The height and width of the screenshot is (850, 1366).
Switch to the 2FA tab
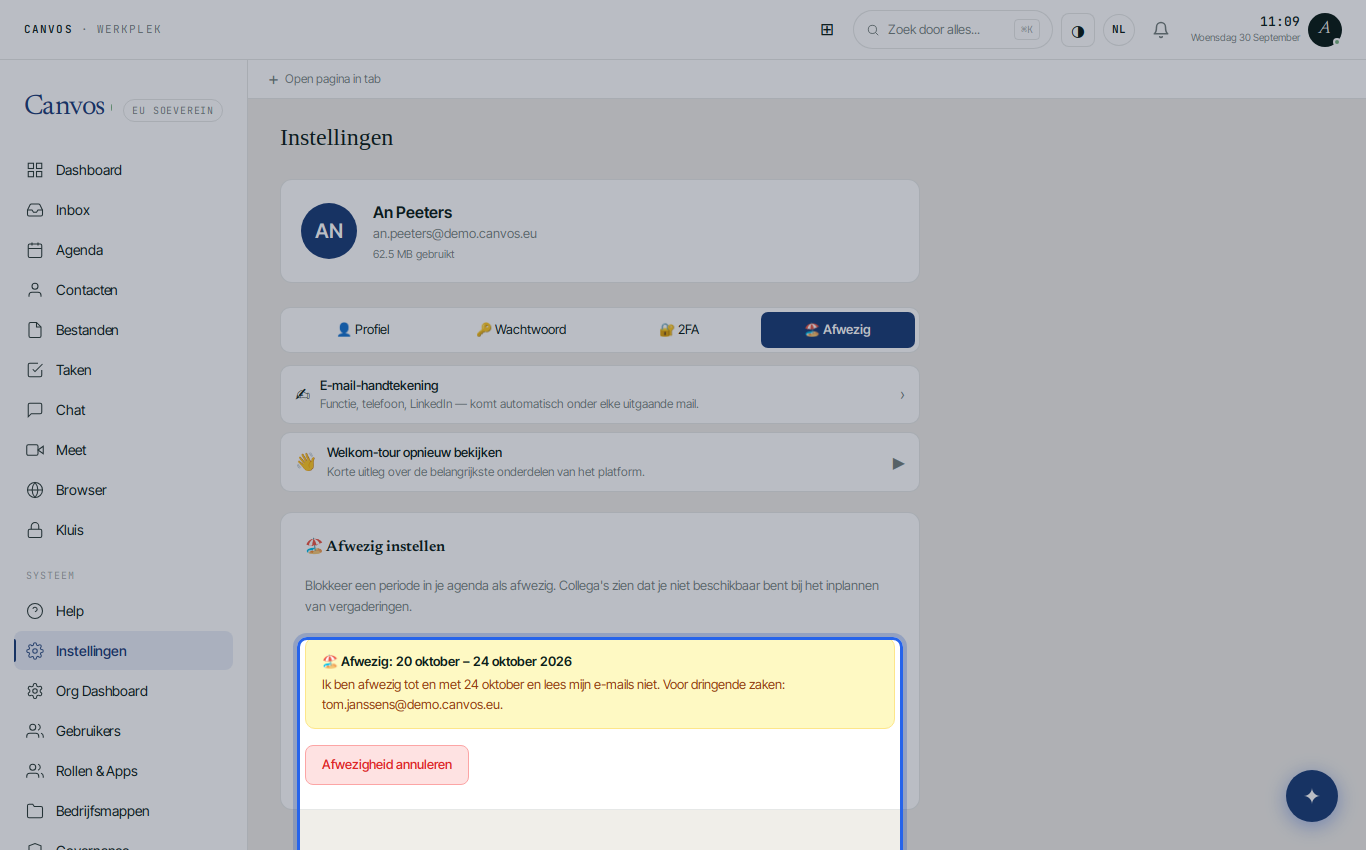(679, 330)
